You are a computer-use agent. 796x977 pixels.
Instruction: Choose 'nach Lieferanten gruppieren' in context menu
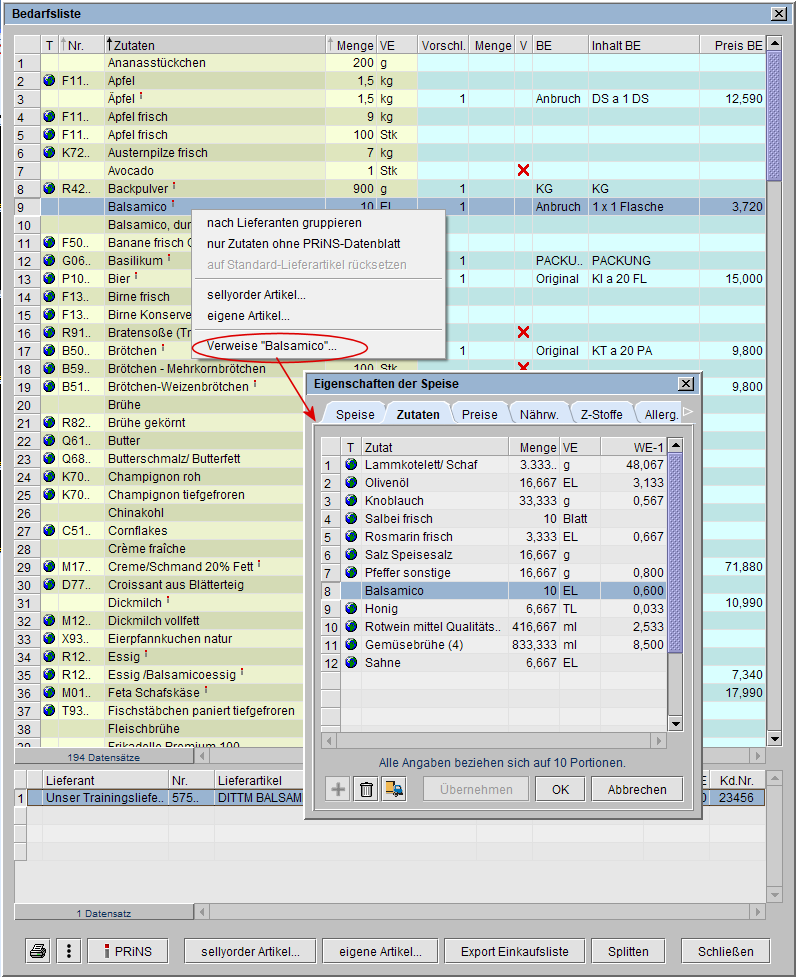pyautogui.click(x=284, y=223)
